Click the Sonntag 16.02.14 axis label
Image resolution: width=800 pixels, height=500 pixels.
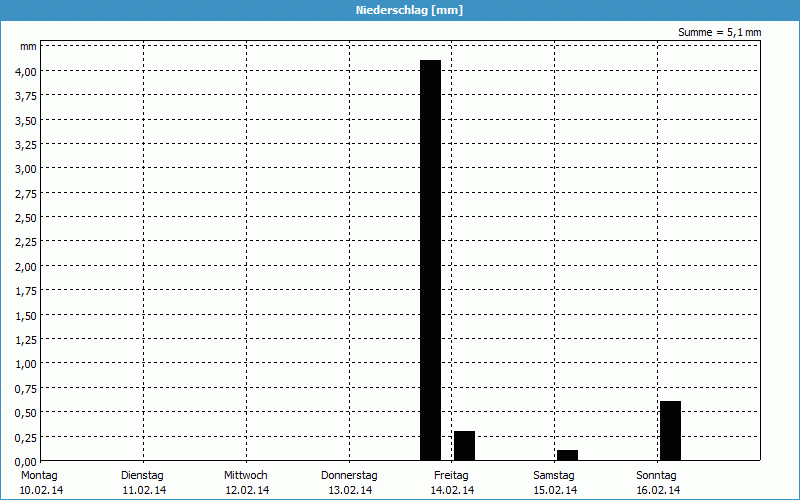658,483
